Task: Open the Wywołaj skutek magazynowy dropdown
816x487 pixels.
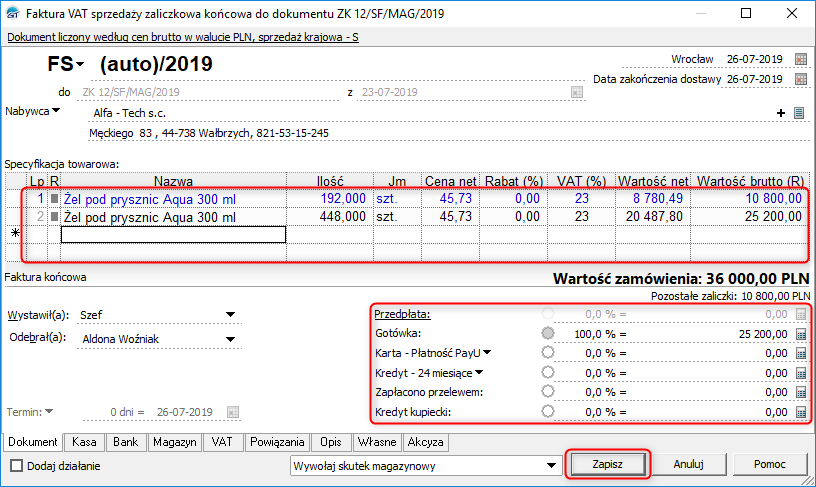Action: [x=551, y=465]
